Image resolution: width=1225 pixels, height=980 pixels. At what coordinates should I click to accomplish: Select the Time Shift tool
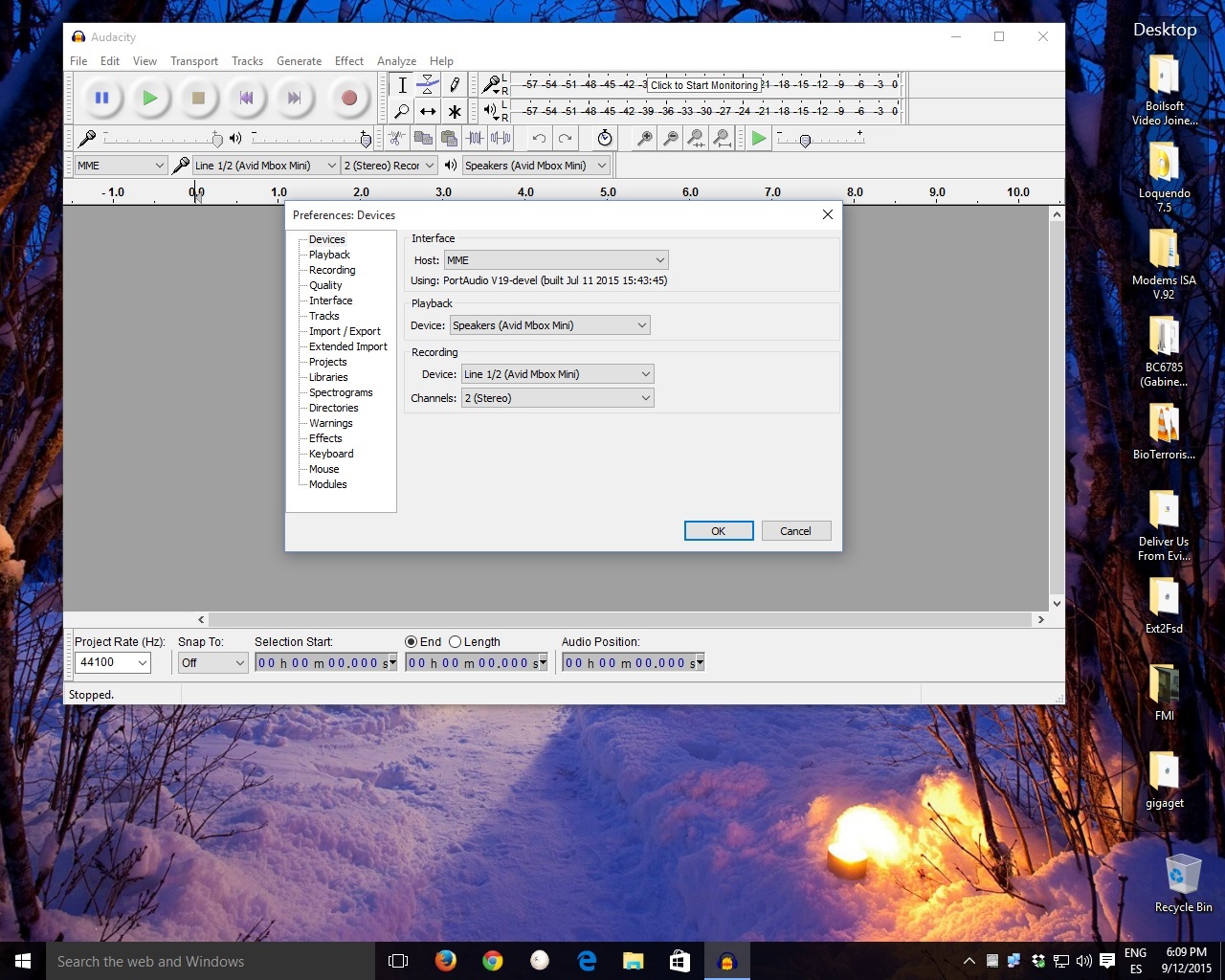tap(428, 111)
